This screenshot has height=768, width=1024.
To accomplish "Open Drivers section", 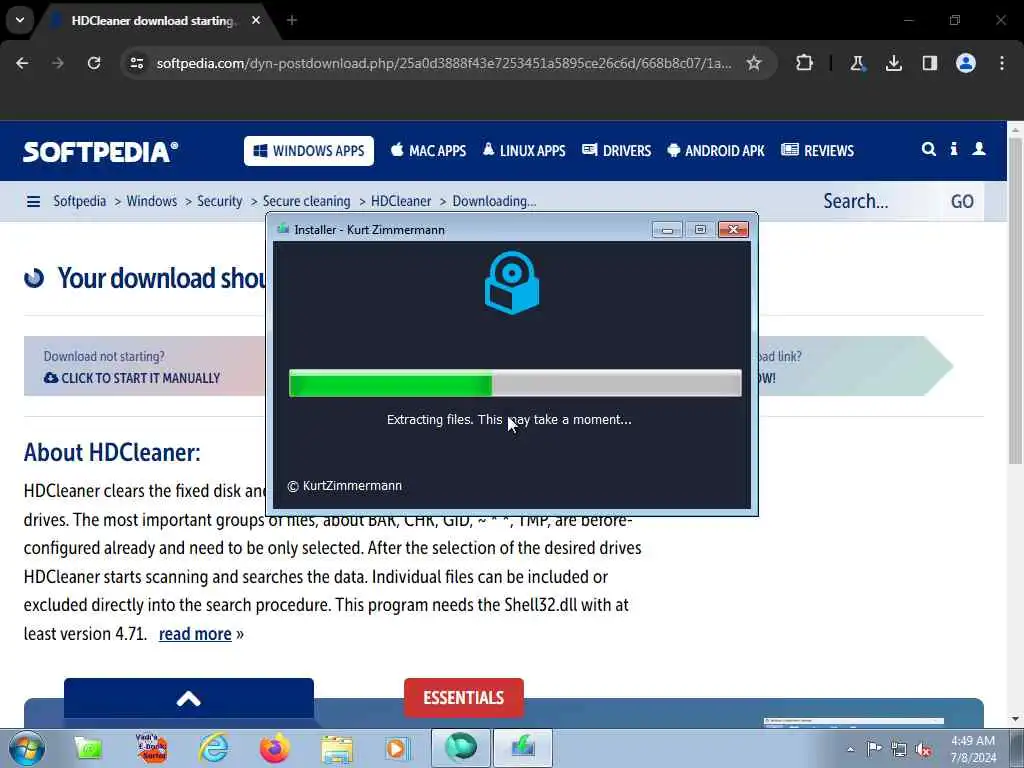I will (616, 151).
